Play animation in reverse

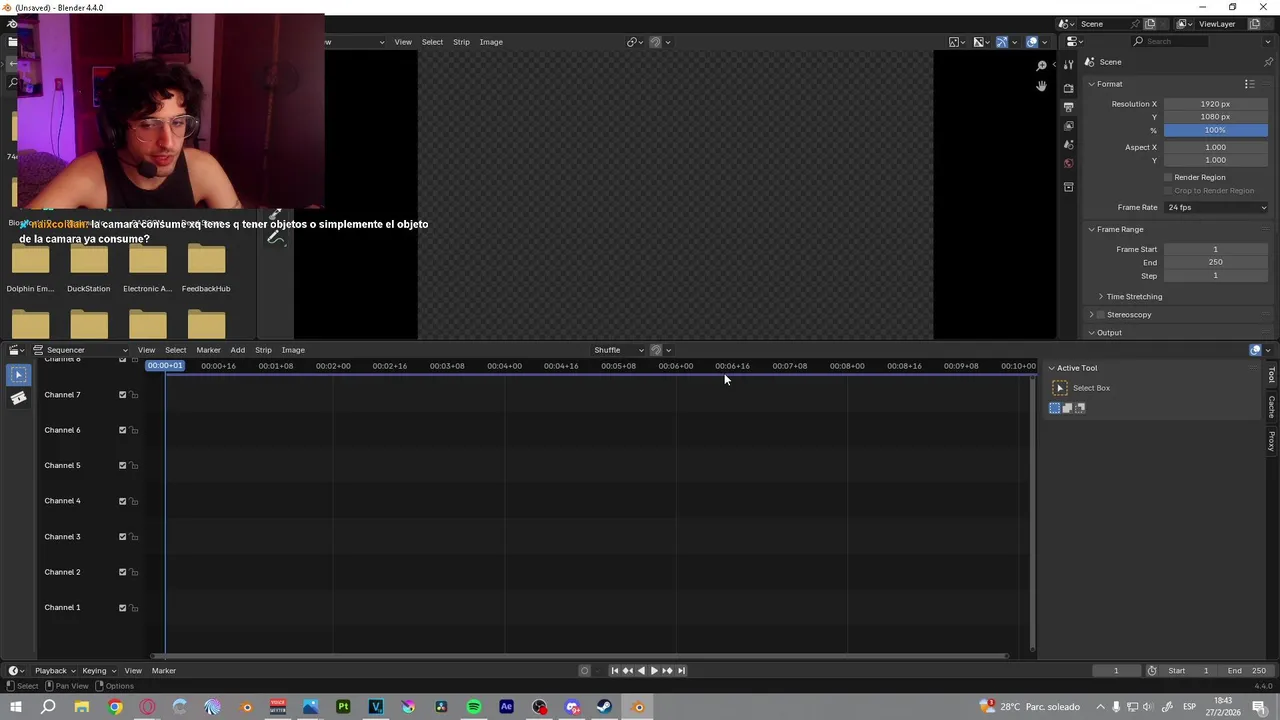click(641, 671)
